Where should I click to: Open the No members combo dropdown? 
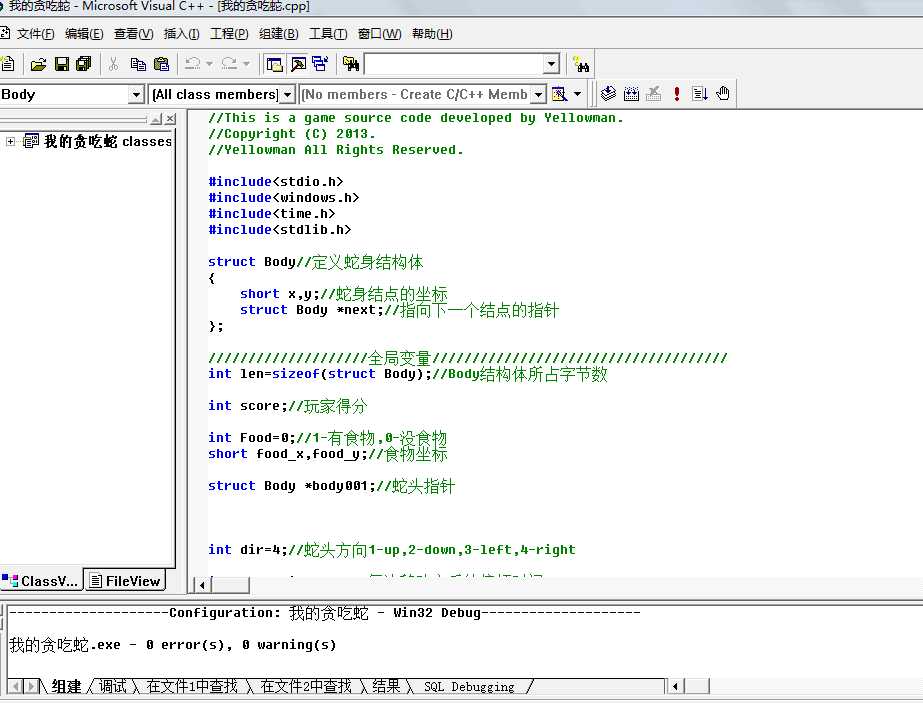(538, 94)
